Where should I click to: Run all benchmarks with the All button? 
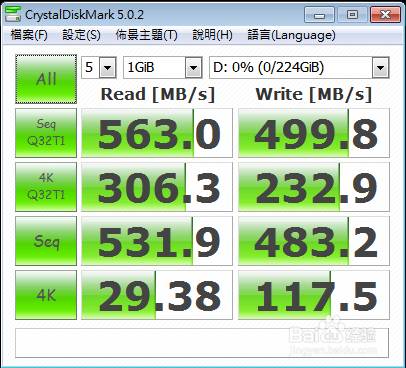click(x=46, y=79)
